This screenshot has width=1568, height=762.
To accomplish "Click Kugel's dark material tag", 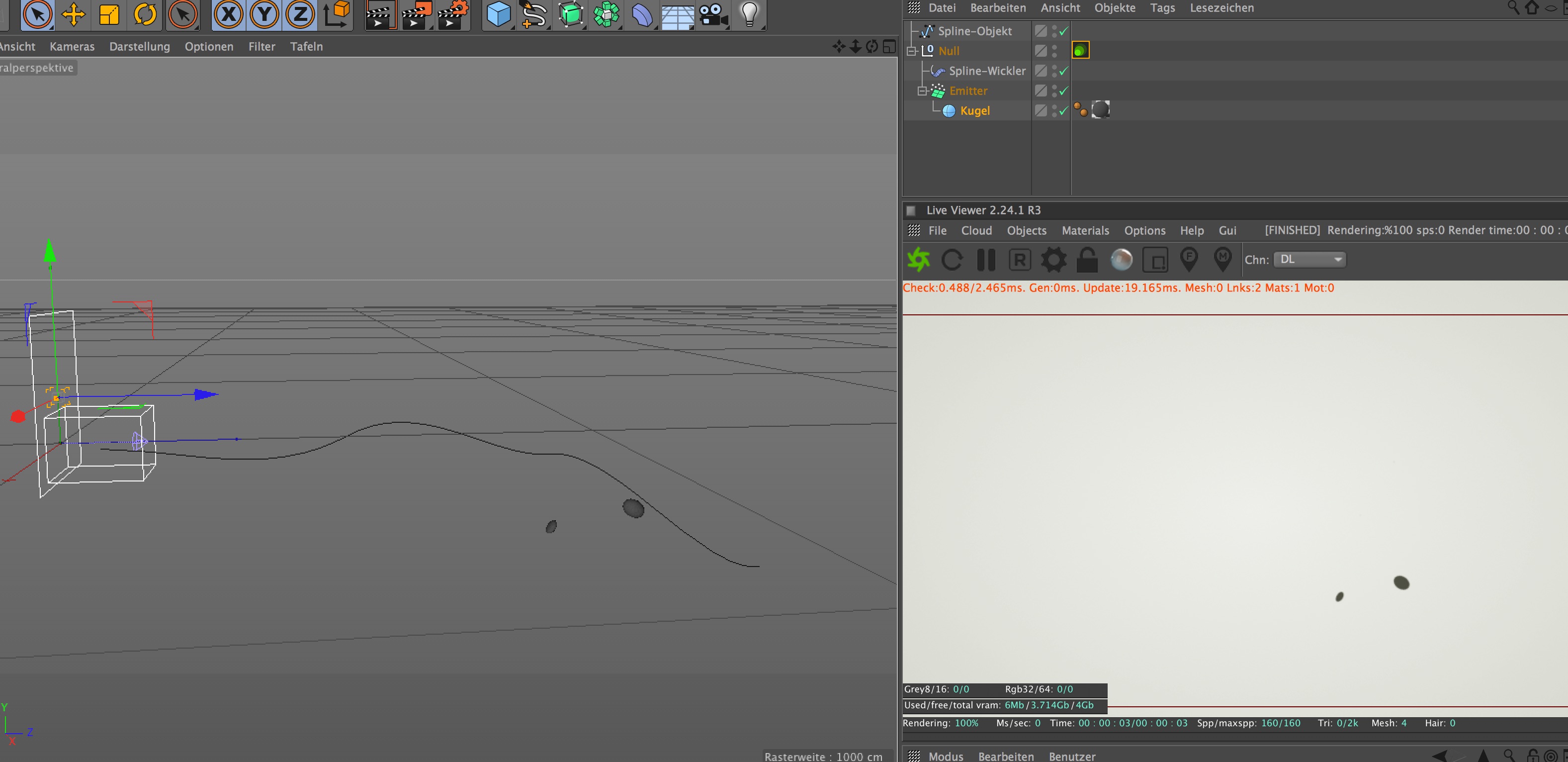I will pos(1101,110).
